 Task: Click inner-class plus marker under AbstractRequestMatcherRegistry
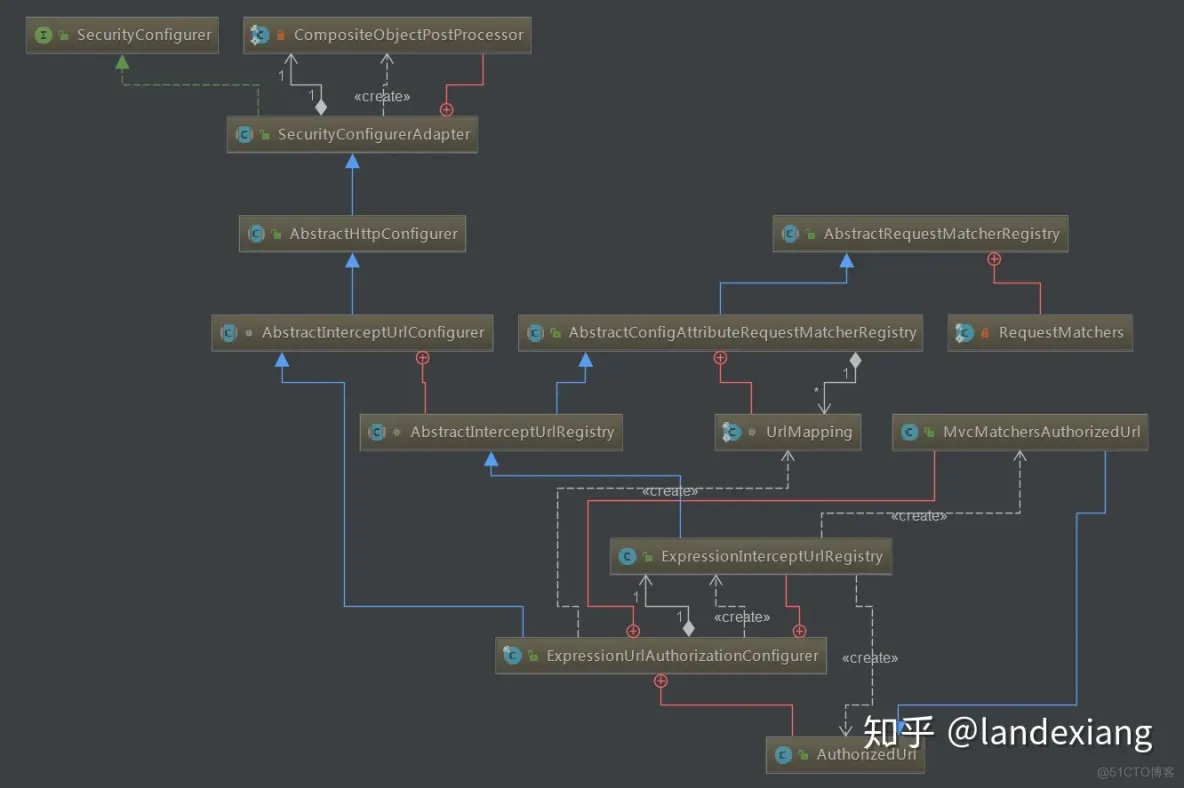pos(994,259)
